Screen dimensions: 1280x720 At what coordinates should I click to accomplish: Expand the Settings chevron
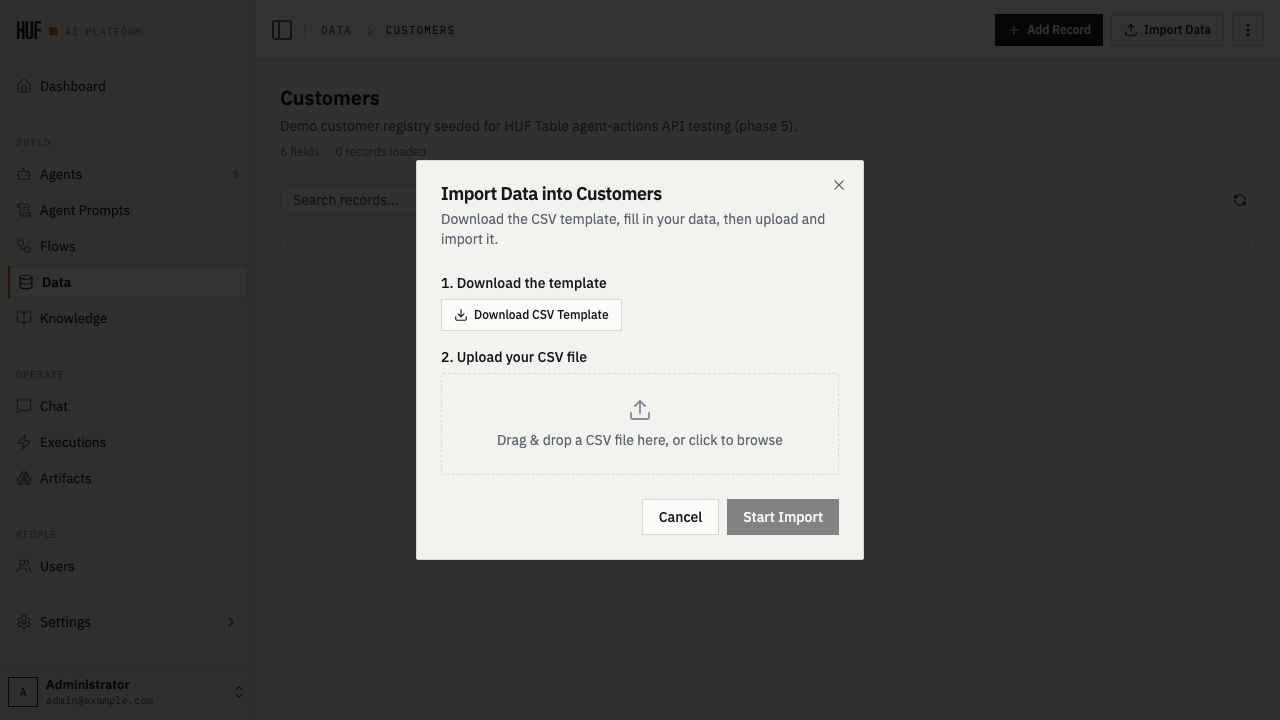click(x=231, y=622)
